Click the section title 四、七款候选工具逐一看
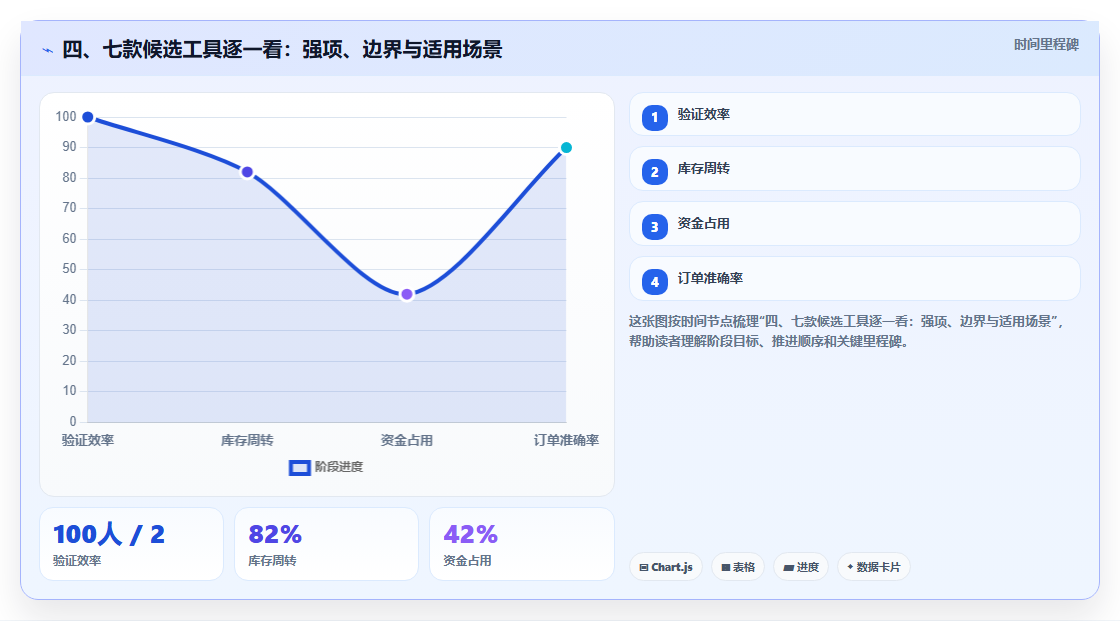Screen dimensions: 1120x621 click(x=282, y=50)
